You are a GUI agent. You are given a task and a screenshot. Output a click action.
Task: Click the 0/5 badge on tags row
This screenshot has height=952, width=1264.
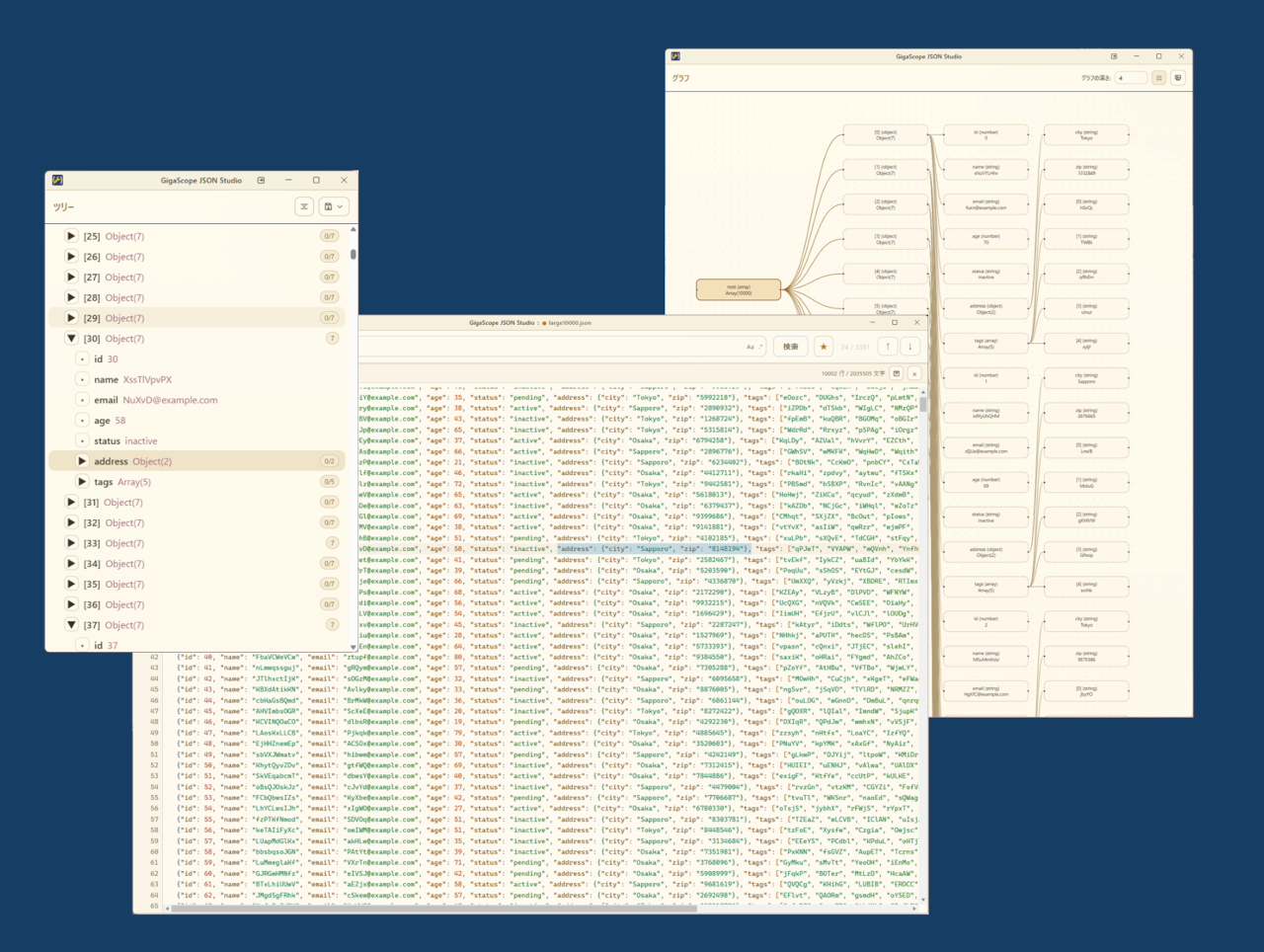[x=330, y=482]
